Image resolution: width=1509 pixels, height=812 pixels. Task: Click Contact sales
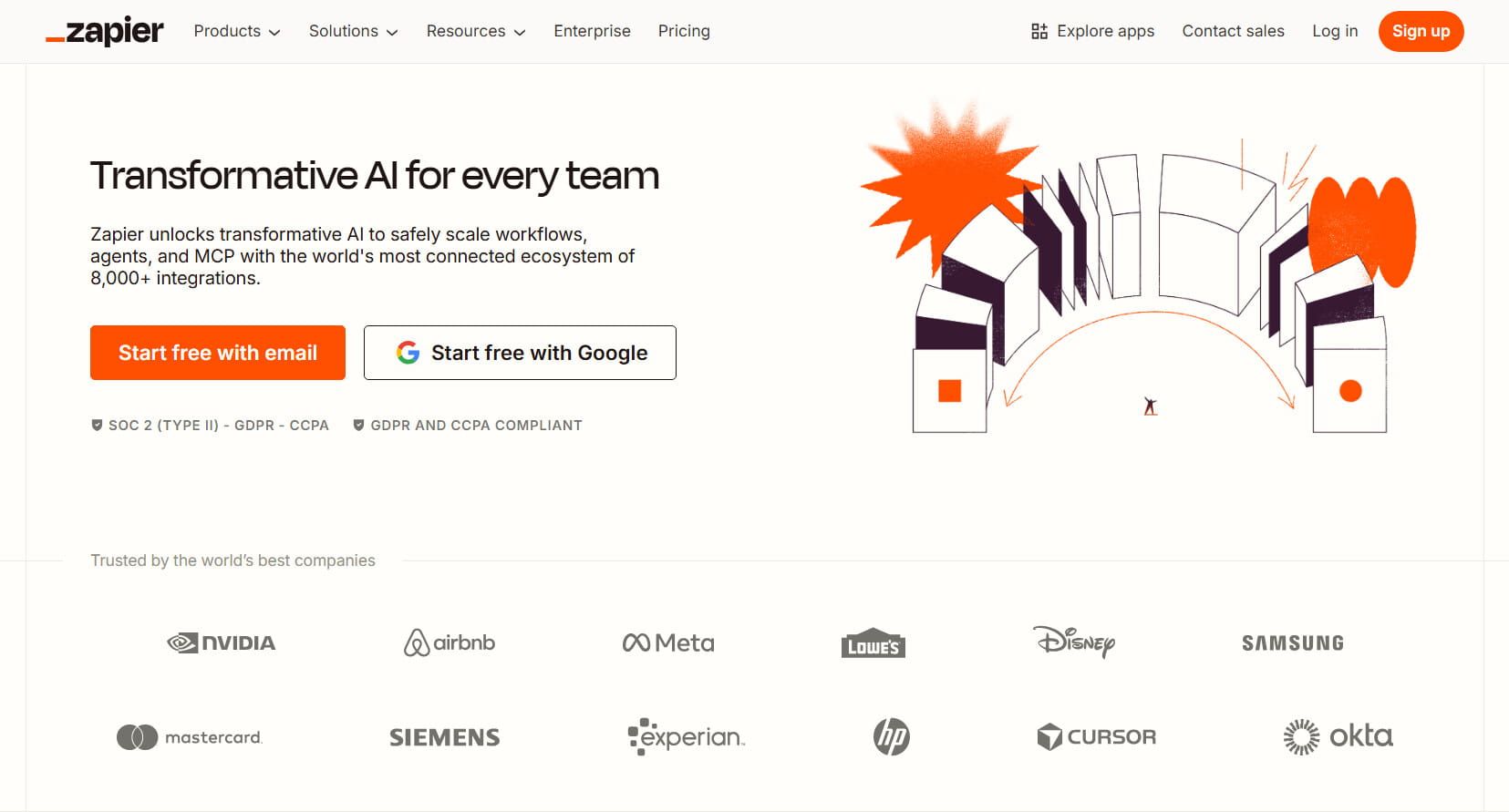1233,31
